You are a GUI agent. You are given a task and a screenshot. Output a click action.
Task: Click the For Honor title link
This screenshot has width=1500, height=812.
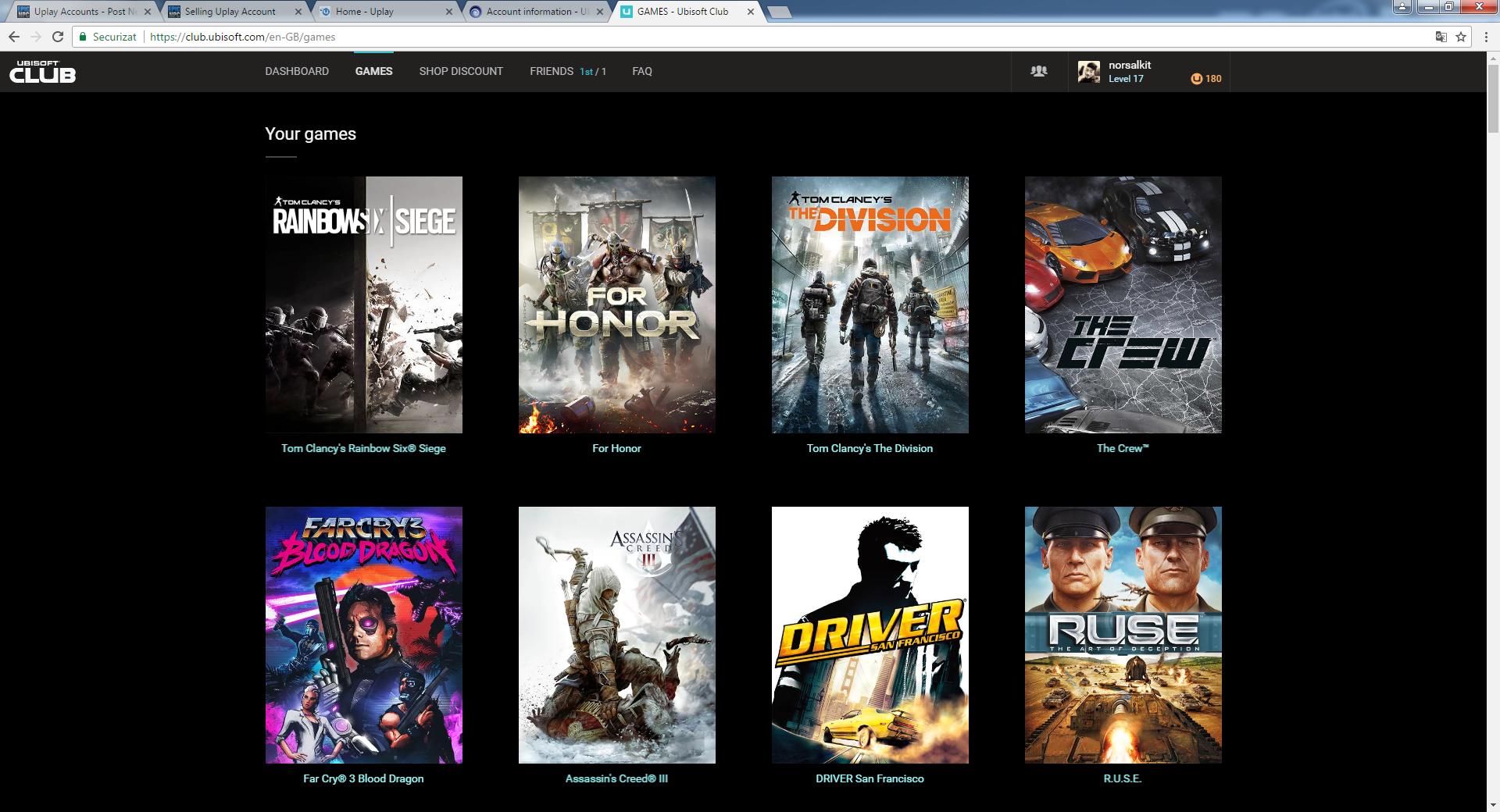pos(617,448)
